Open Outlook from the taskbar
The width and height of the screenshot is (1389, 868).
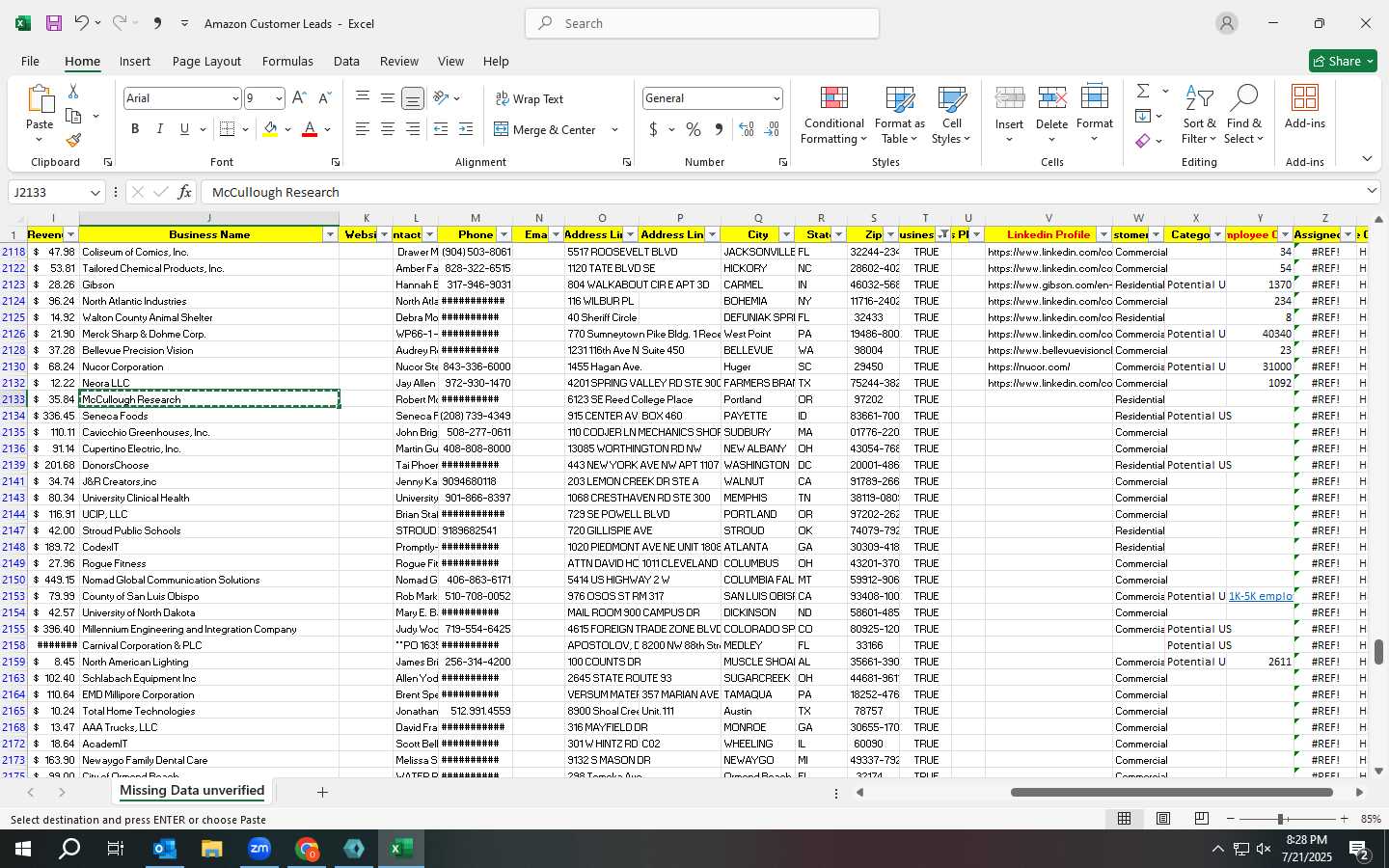click(x=165, y=849)
